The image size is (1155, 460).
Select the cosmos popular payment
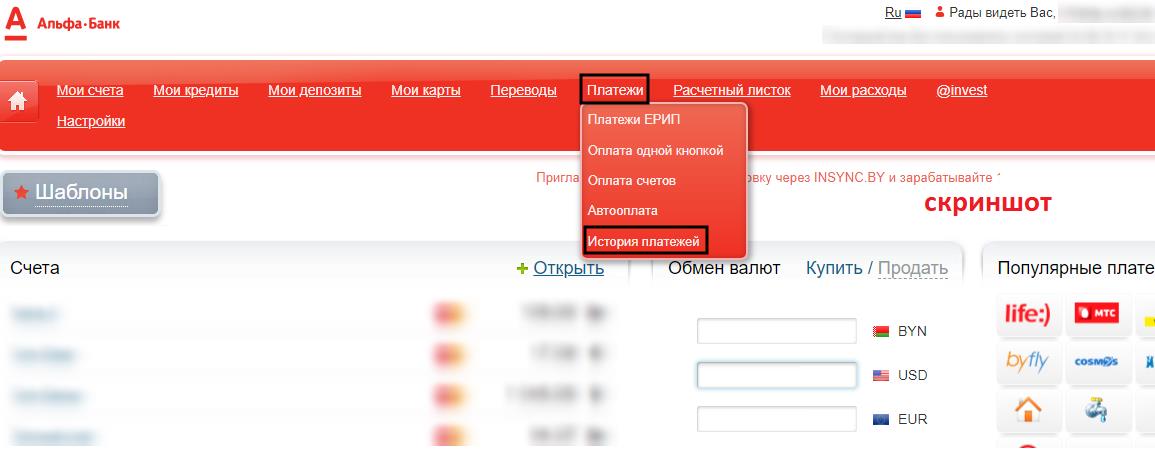point(1096,362)
